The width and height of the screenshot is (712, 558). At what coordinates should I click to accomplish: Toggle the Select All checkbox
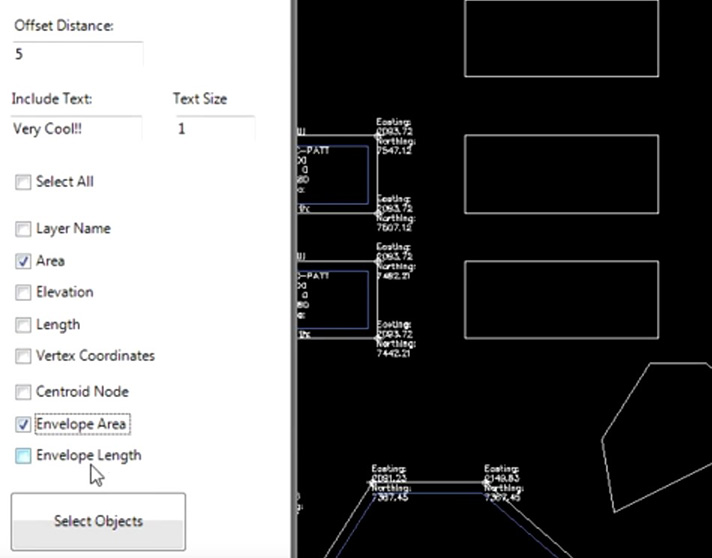(x=23, y=182)
